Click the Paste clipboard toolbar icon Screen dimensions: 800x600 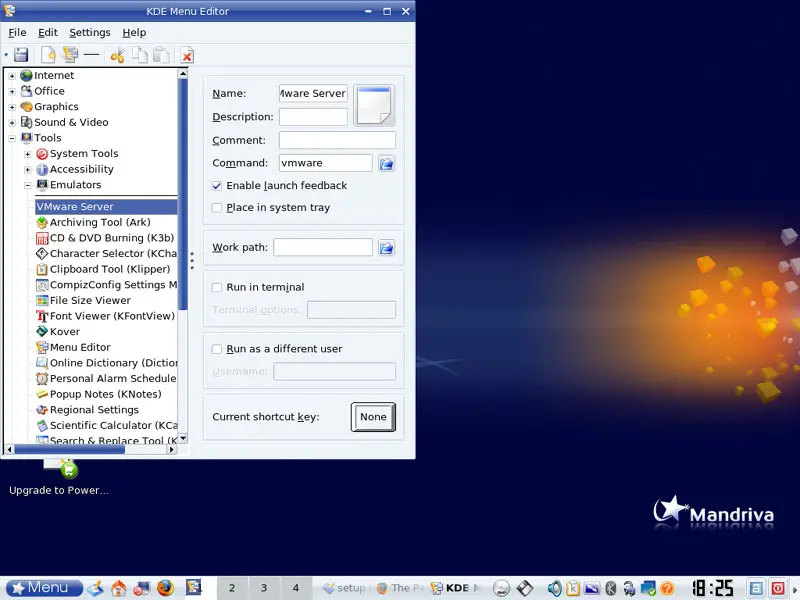(x=162, y=55)
